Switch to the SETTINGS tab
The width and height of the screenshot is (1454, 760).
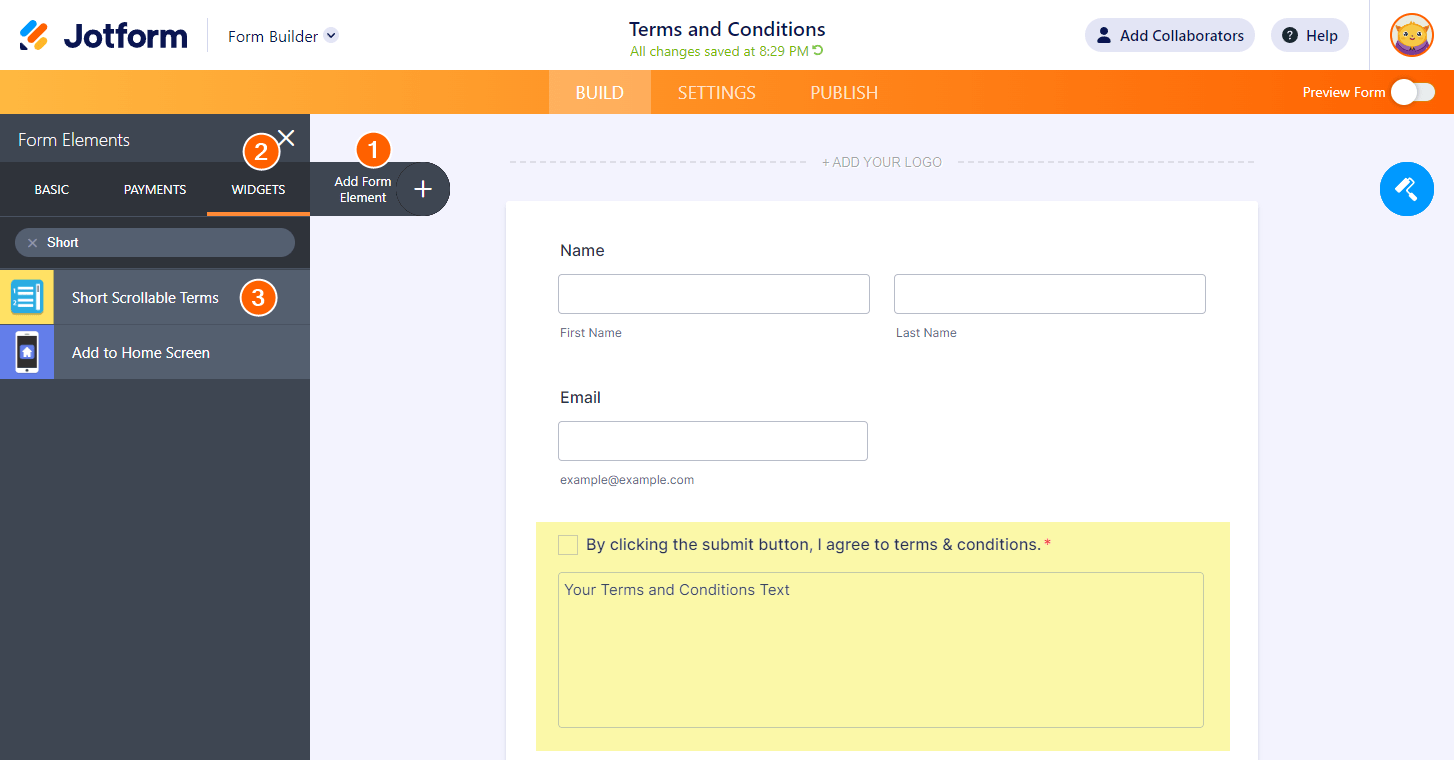[x=716, y=93]
